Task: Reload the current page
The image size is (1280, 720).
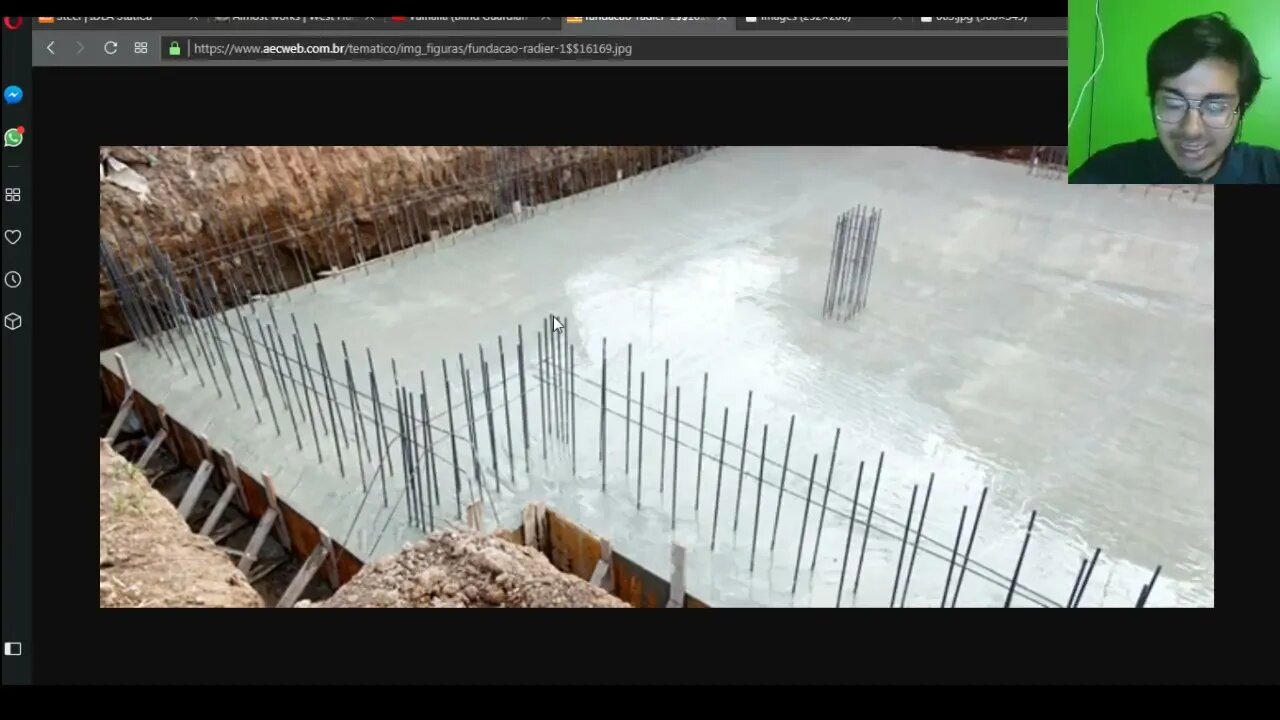Action: 111,48
